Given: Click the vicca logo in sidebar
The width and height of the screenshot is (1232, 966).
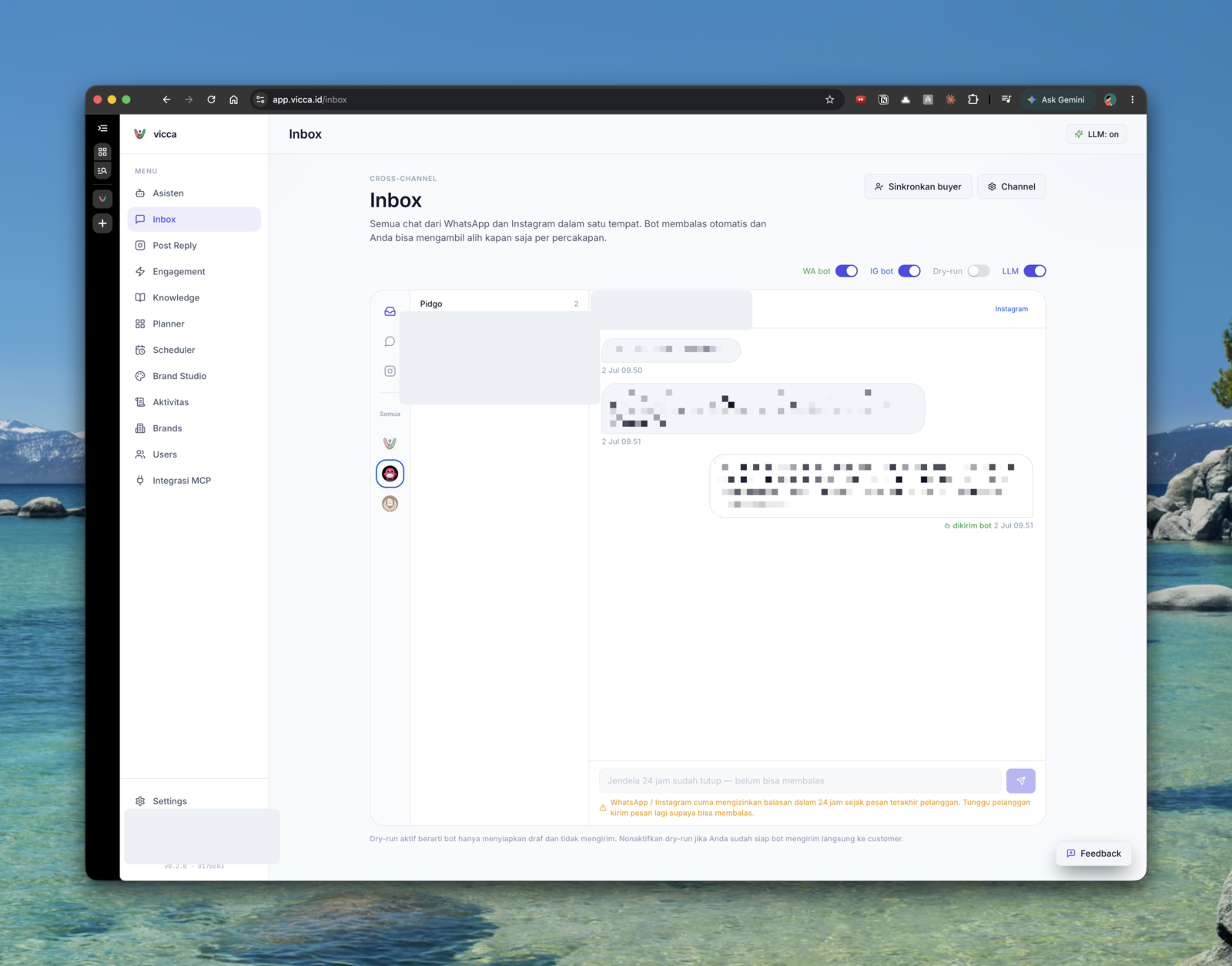Looking at the screenshot, I should point(140,134).
